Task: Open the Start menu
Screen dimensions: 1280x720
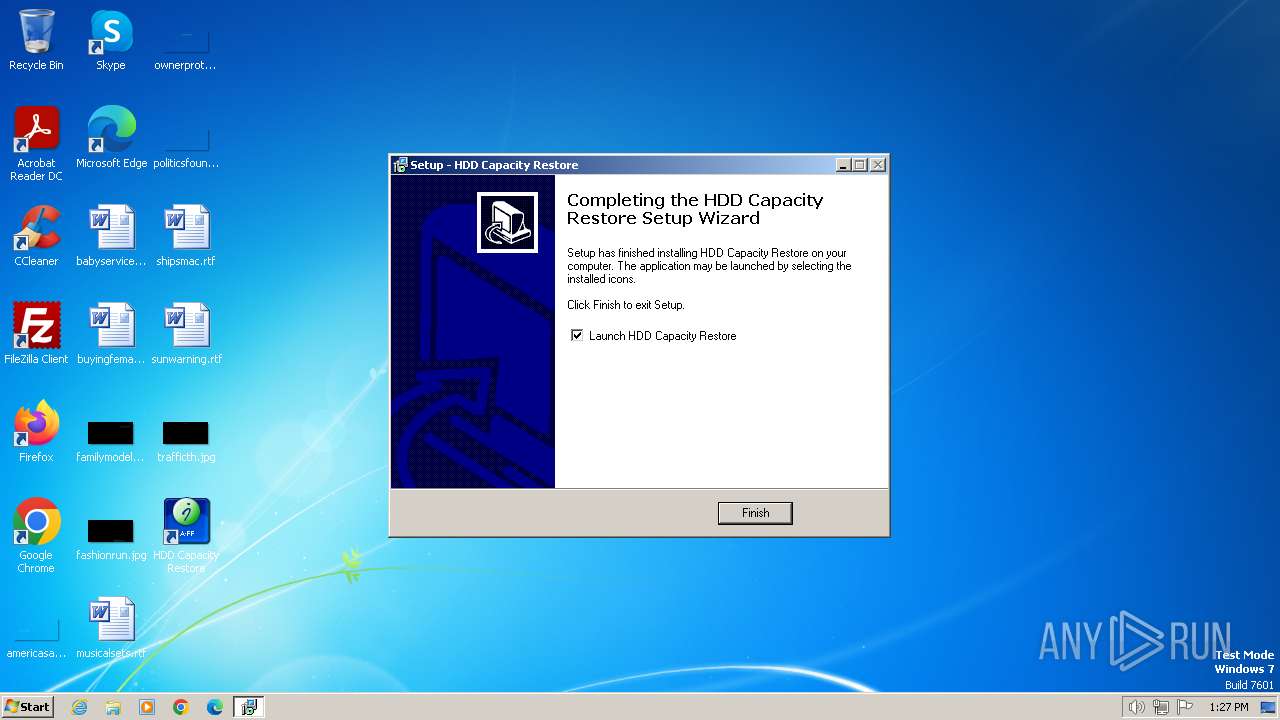Action: (x=28, y=707)
